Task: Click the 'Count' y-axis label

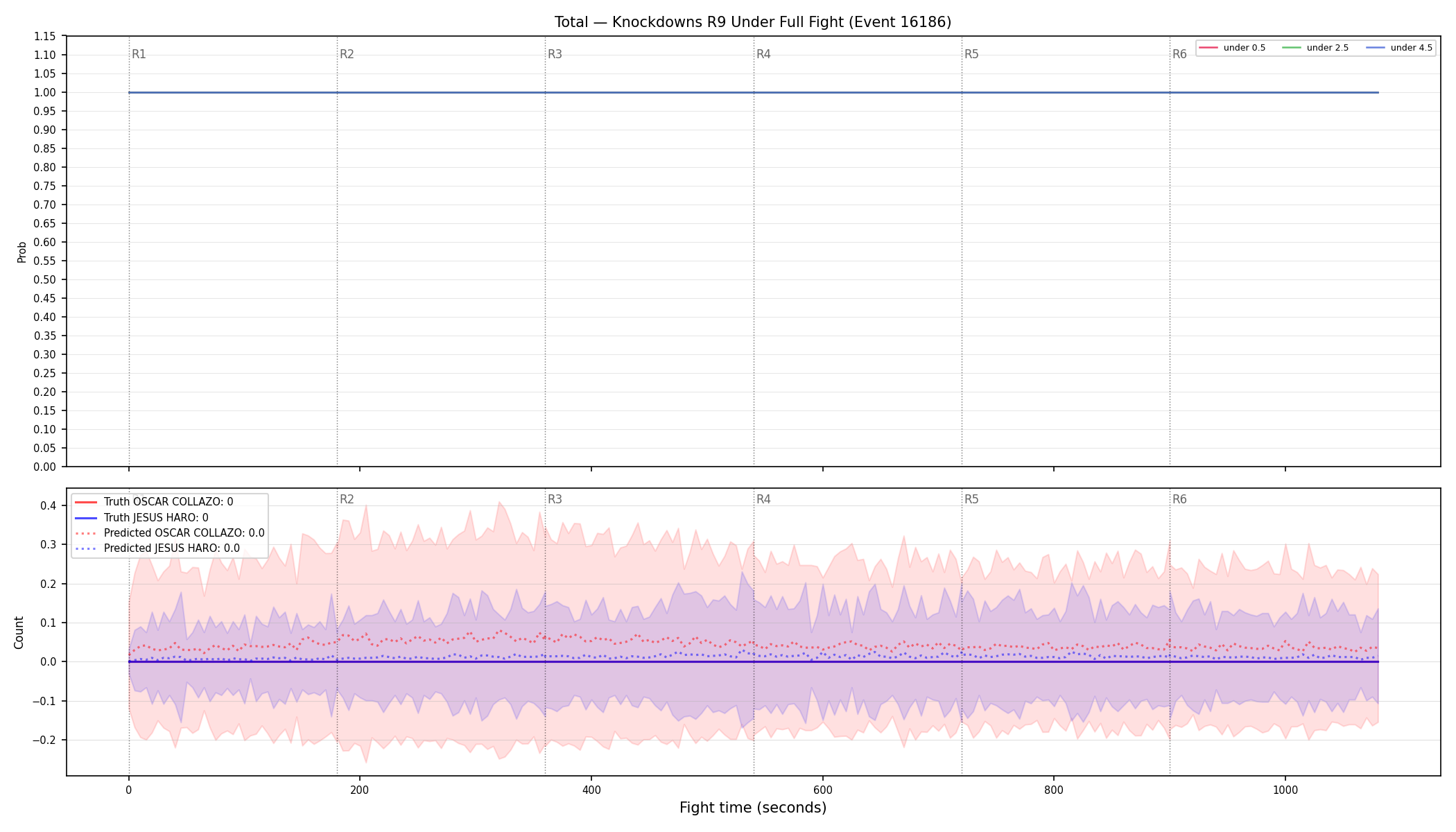Action: [x=19, y=632]
